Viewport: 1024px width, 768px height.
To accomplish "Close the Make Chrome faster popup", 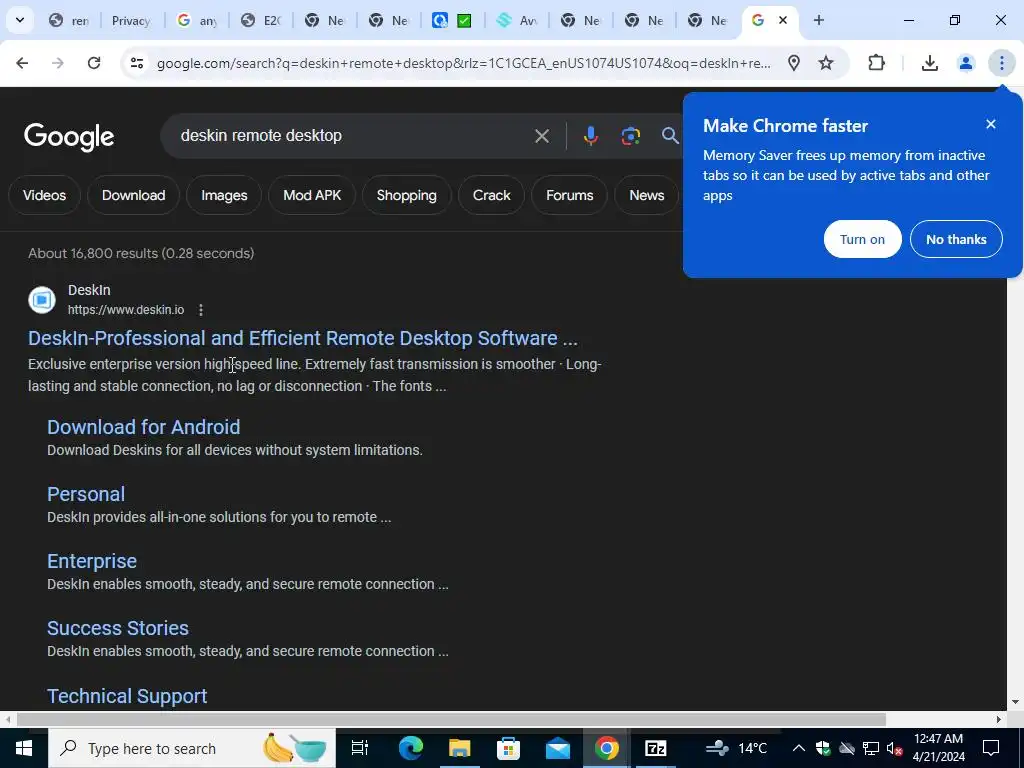I will point(991,124).
